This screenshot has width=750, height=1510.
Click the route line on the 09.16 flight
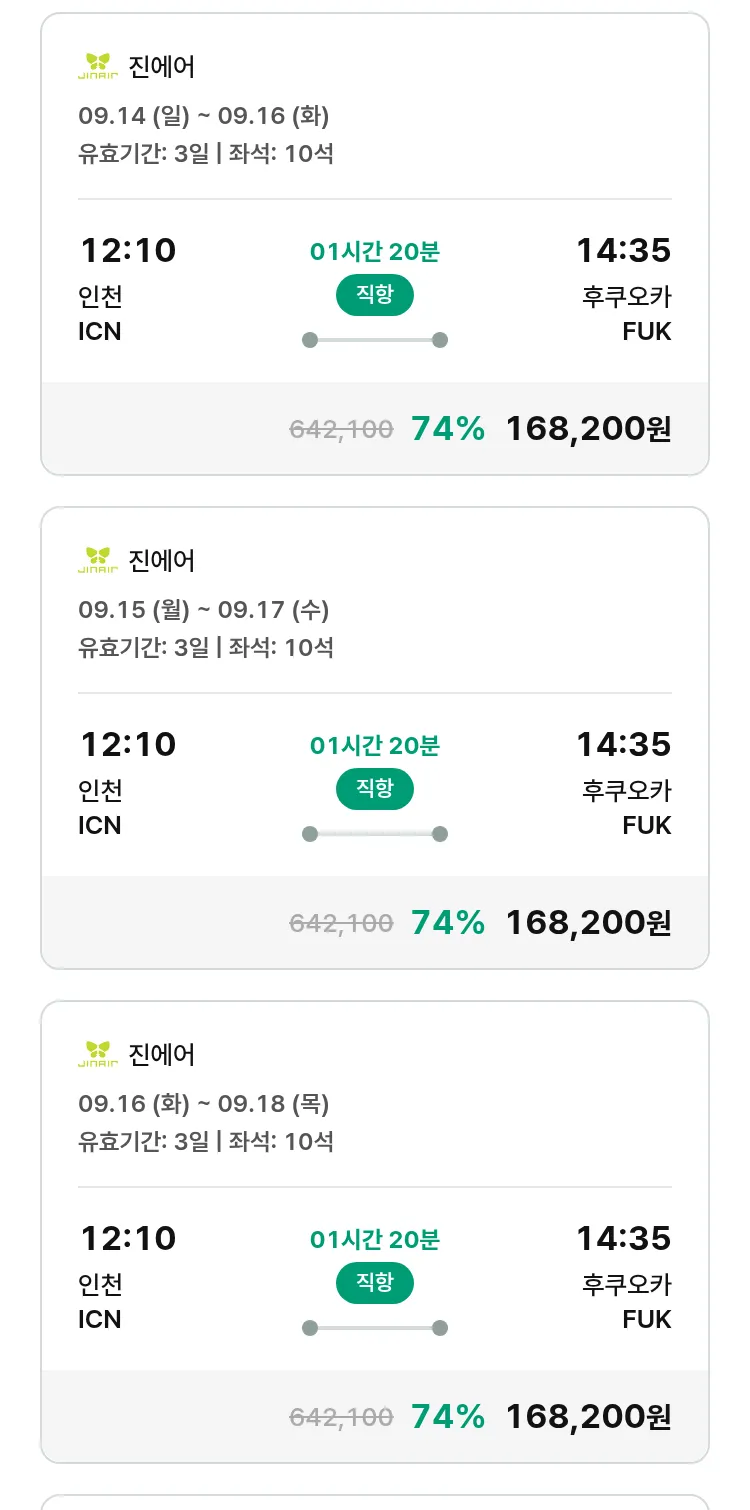tap(375, 1328)
